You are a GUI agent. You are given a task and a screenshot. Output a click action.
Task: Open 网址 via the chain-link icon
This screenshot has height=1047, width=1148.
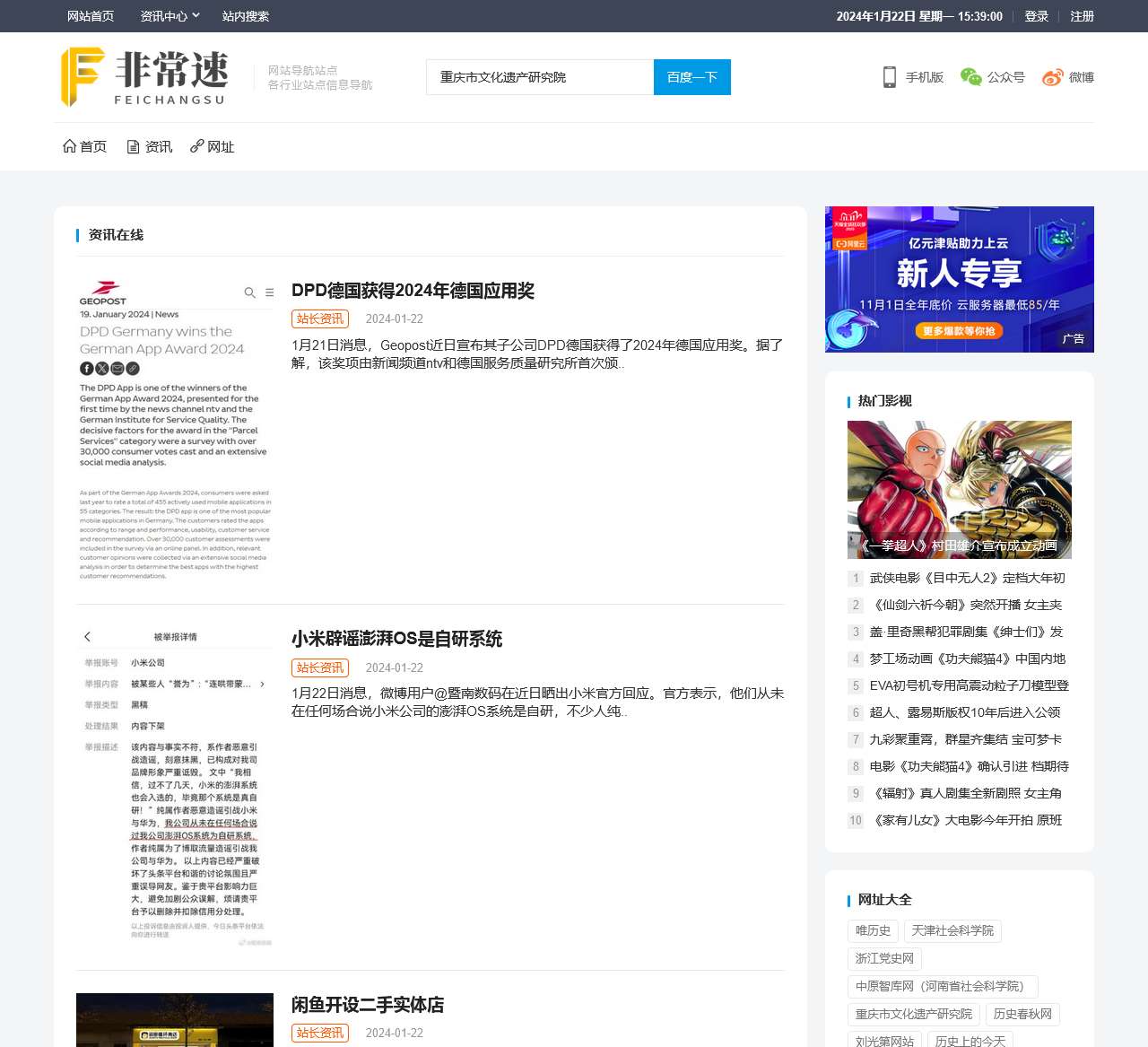(196, 145)
